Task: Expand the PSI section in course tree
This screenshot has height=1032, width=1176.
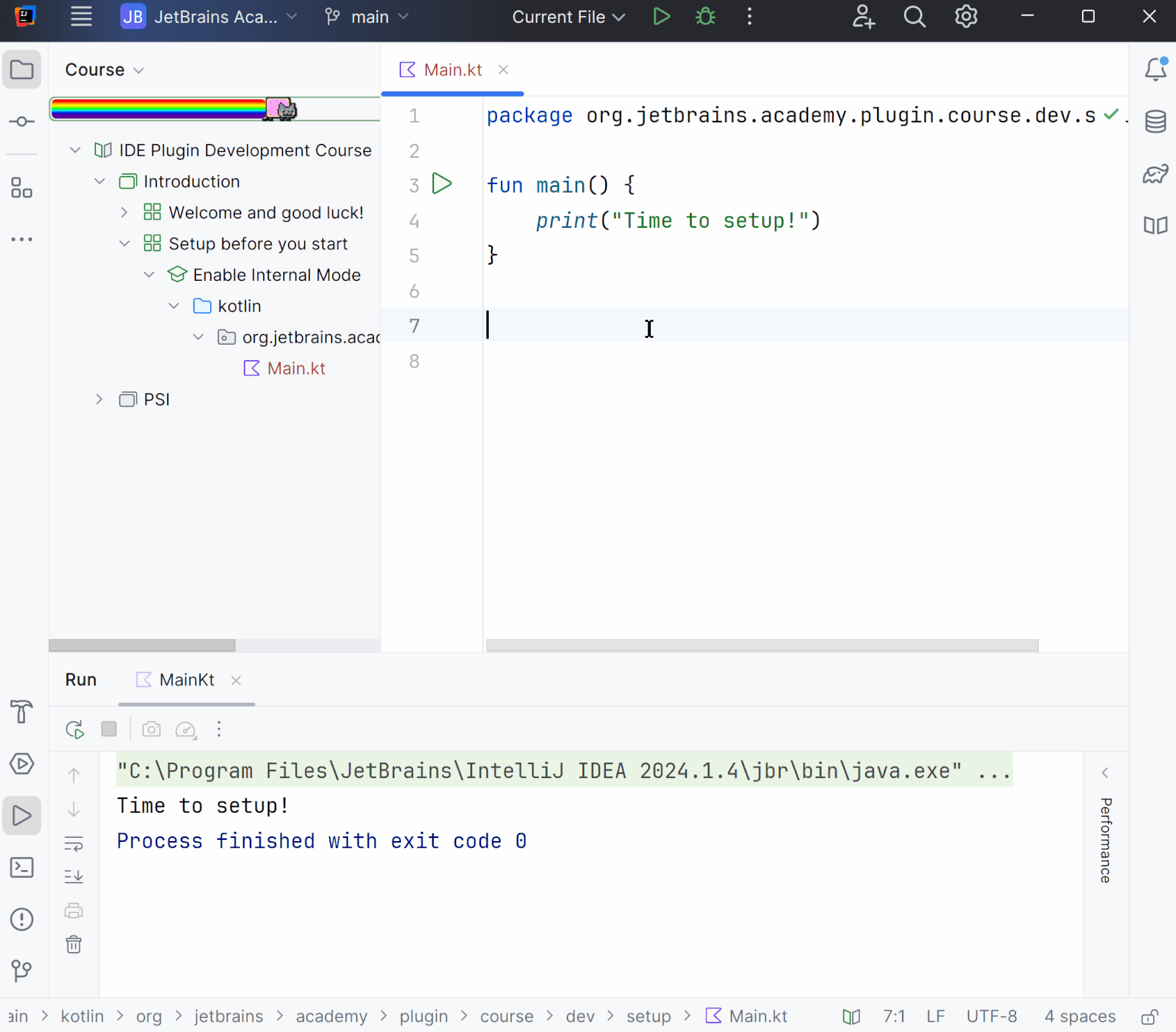Action: point(99,400)
